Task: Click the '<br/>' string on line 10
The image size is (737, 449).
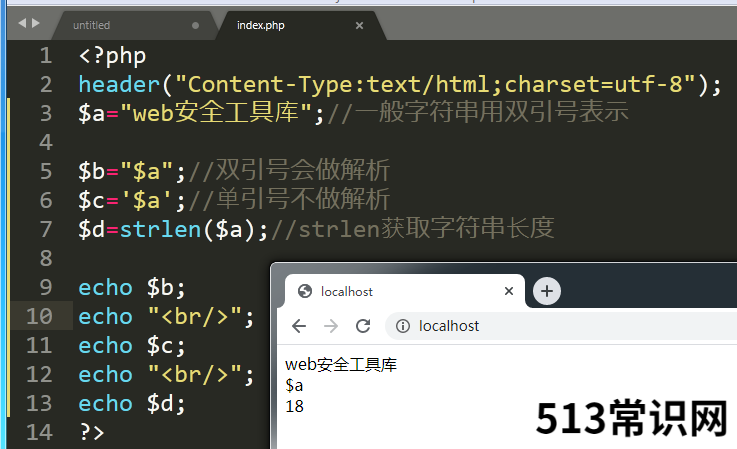Action: tap(195, 316)
